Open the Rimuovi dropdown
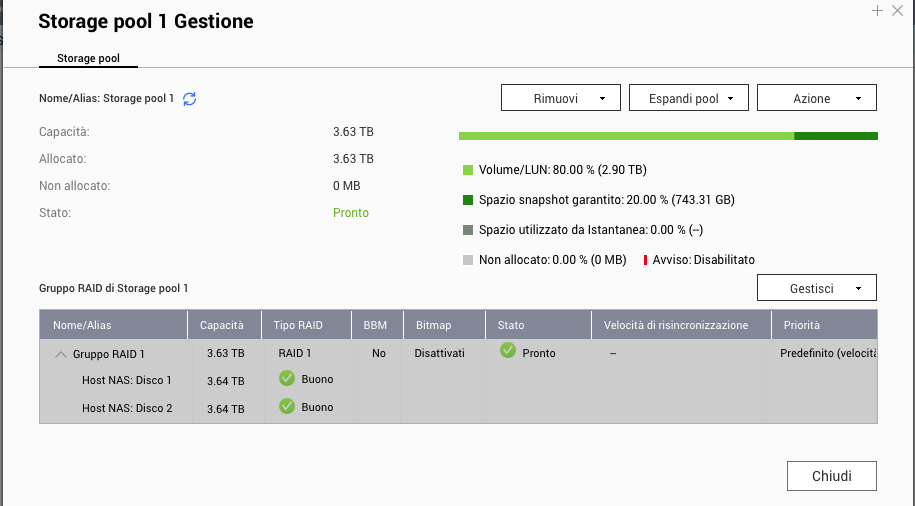The image size is (915, 506). point(561,98)
